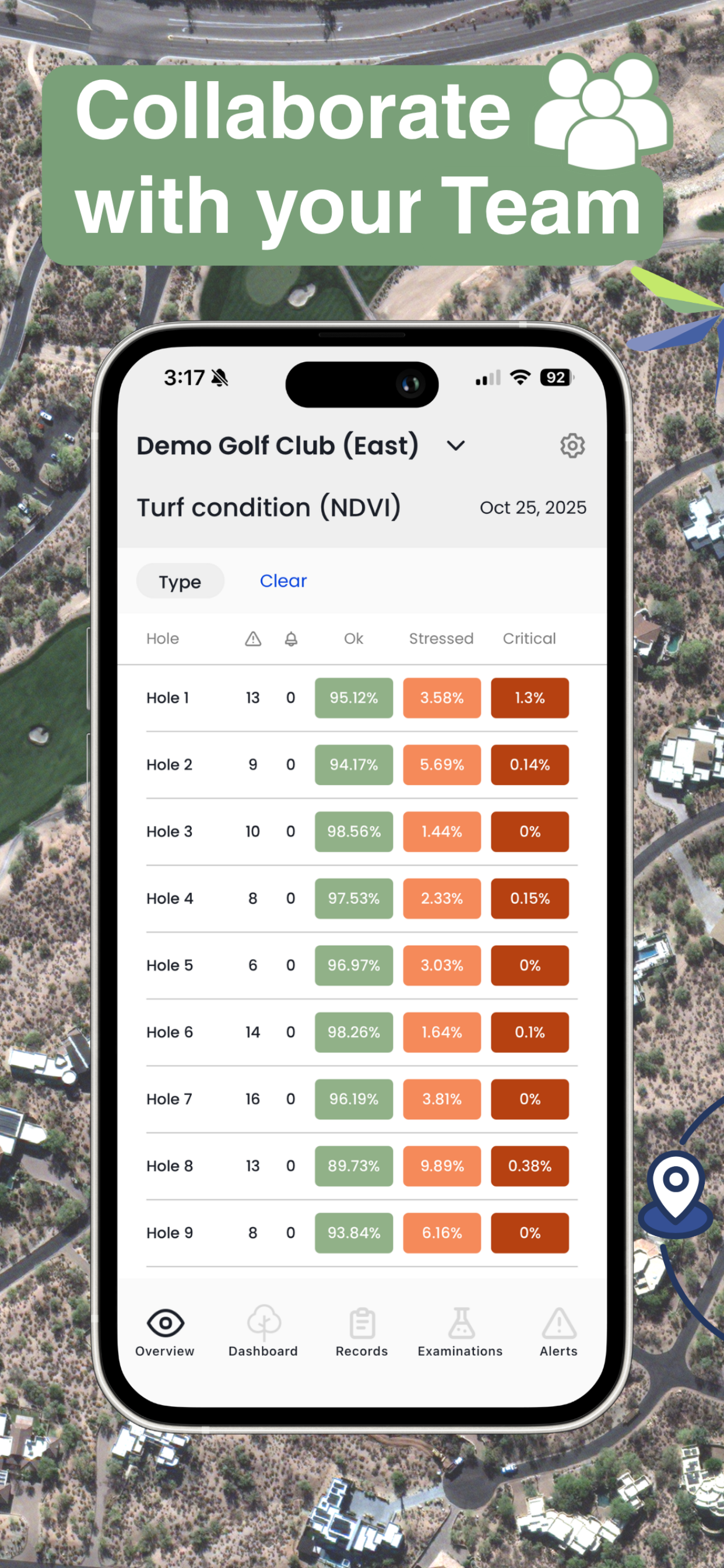Switch to the Dashboard tab label
The height and width of the screenshot is (1568, 724).
[263, 1352]
